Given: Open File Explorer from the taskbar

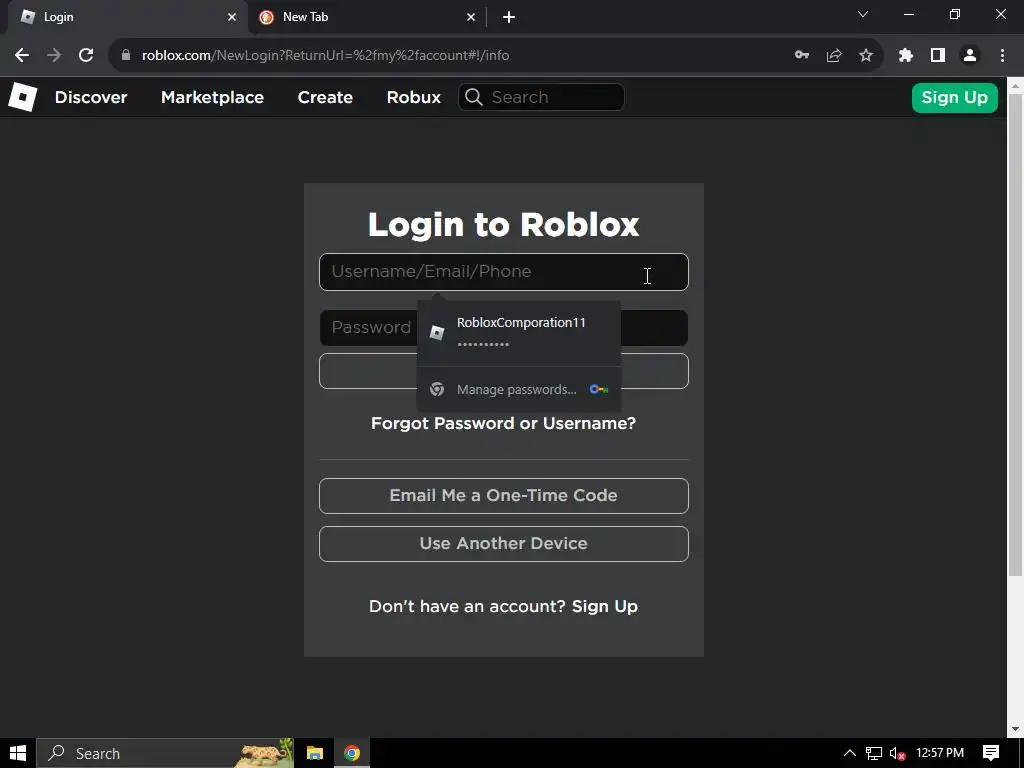Looking at the screenshot, I should pos(315,753).
